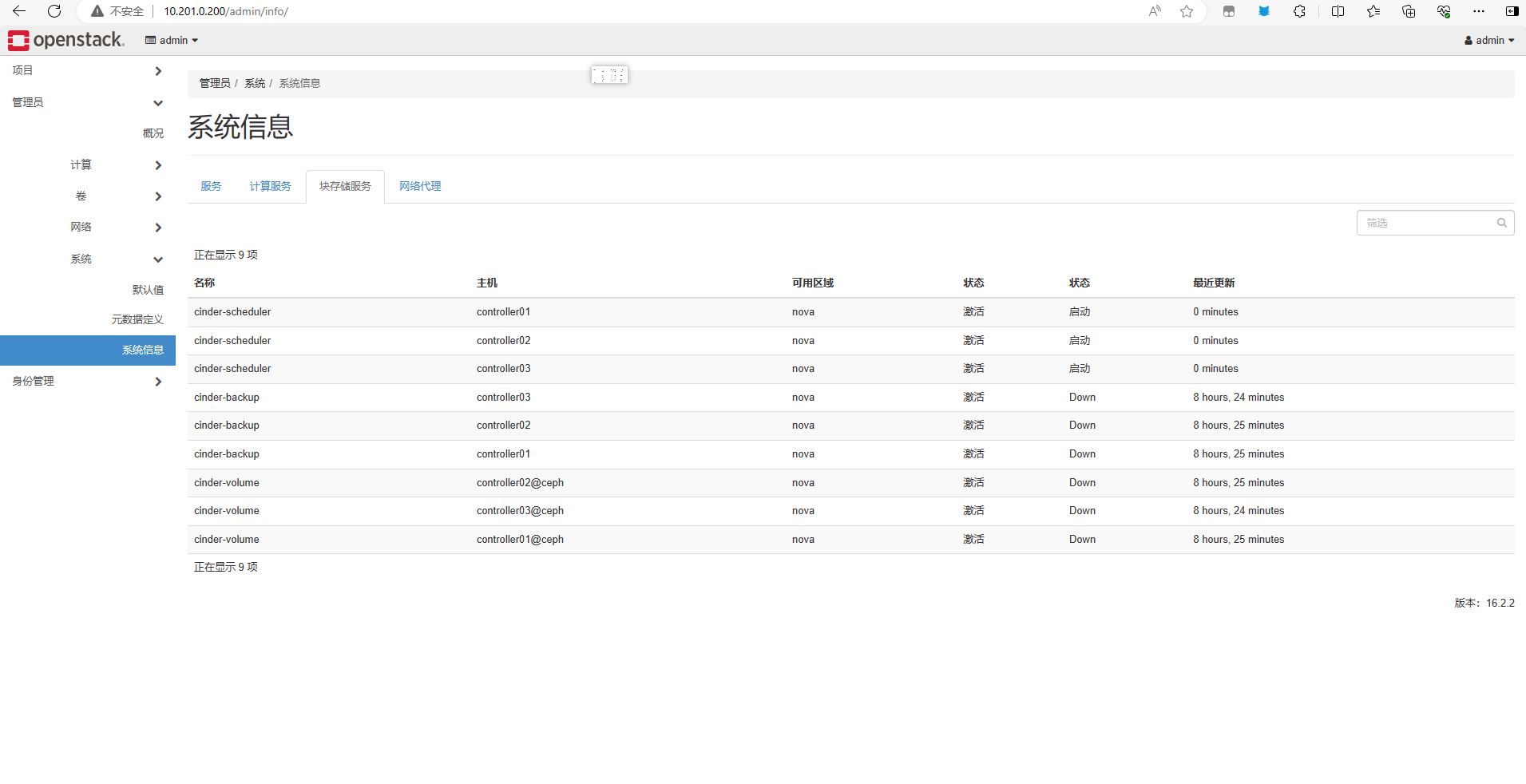The image size is (1526, 784).
Task: Open the browser extensions puzzle icon
Action: coord(1300,11)
